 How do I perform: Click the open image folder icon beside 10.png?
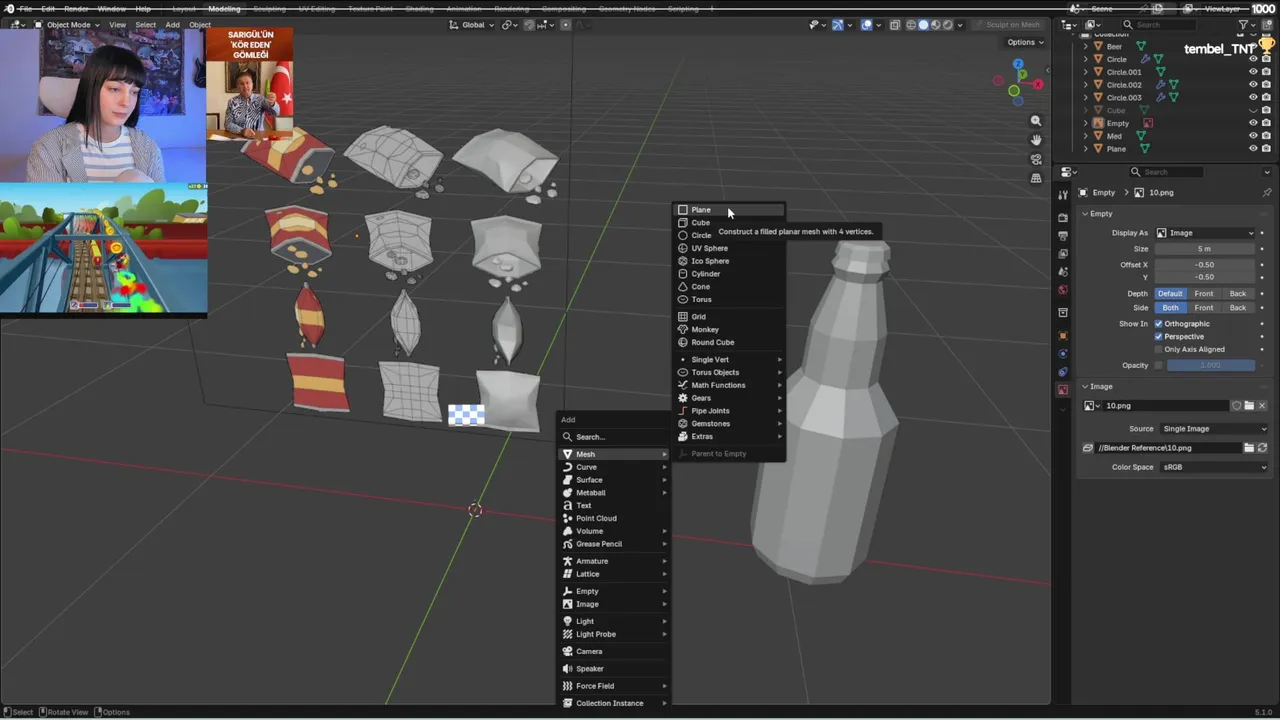click(1249, 406)
